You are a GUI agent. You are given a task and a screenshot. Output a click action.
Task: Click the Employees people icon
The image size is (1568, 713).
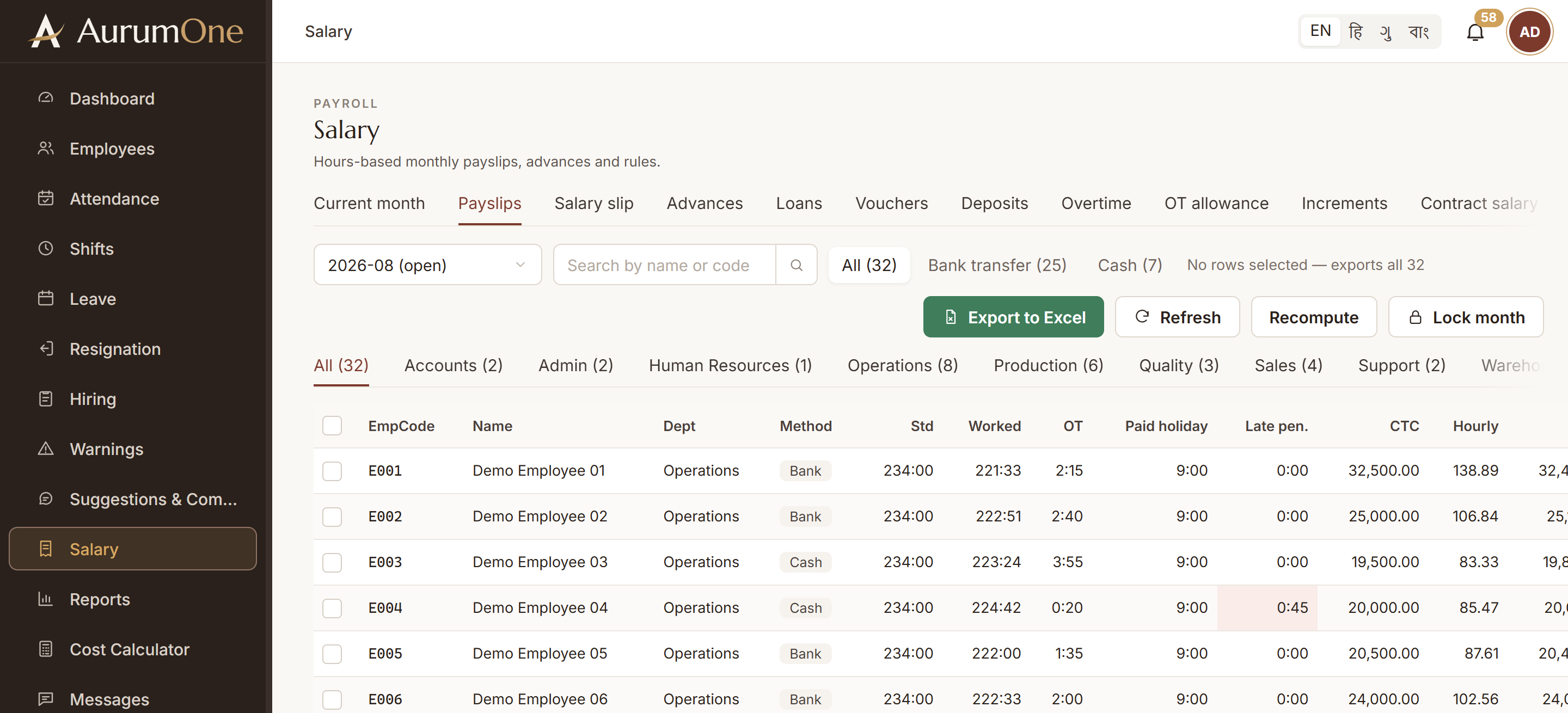tap(46, 148)
